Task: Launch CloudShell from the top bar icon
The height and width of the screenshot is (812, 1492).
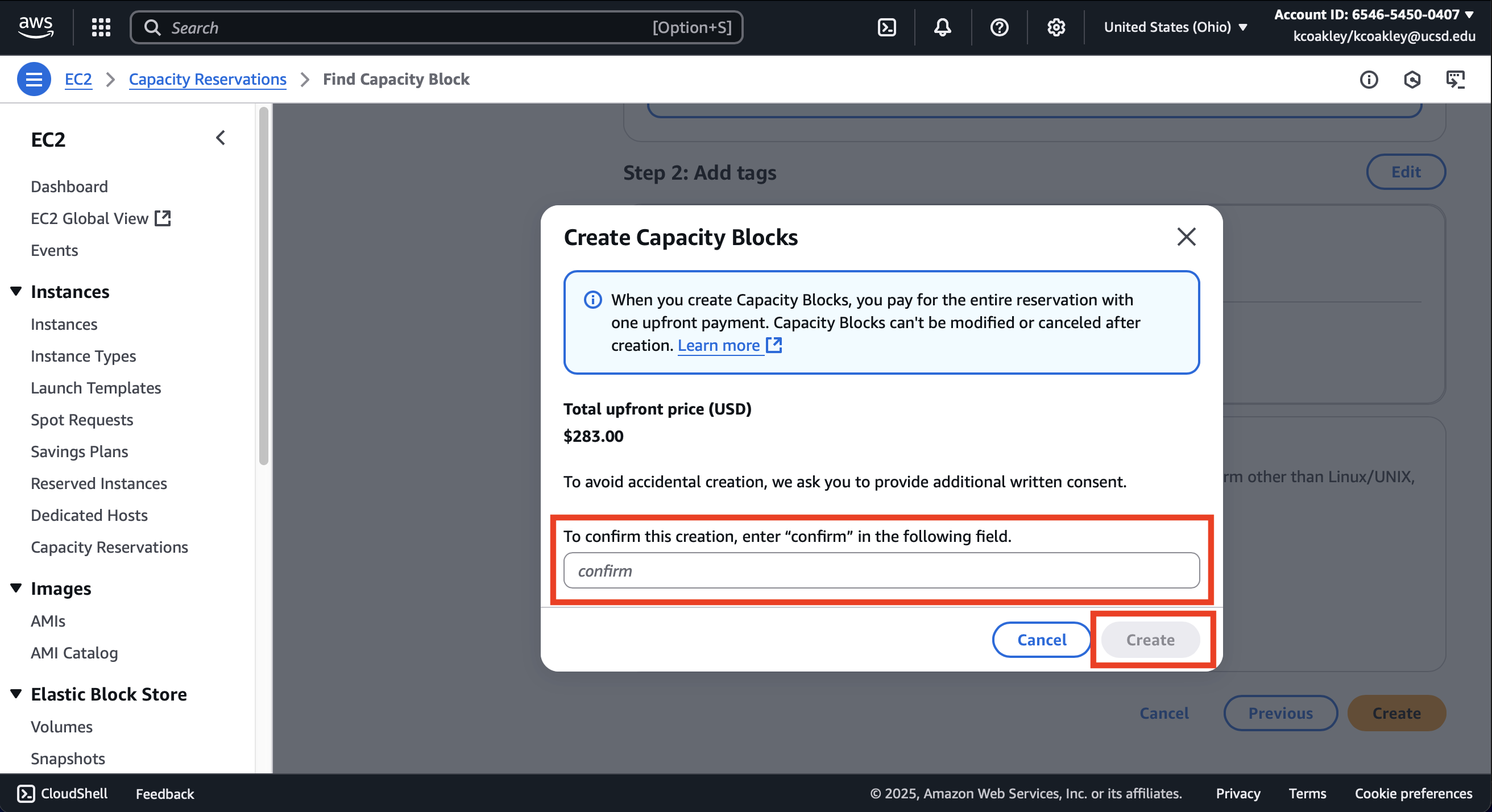Action: tap(887, 27)
